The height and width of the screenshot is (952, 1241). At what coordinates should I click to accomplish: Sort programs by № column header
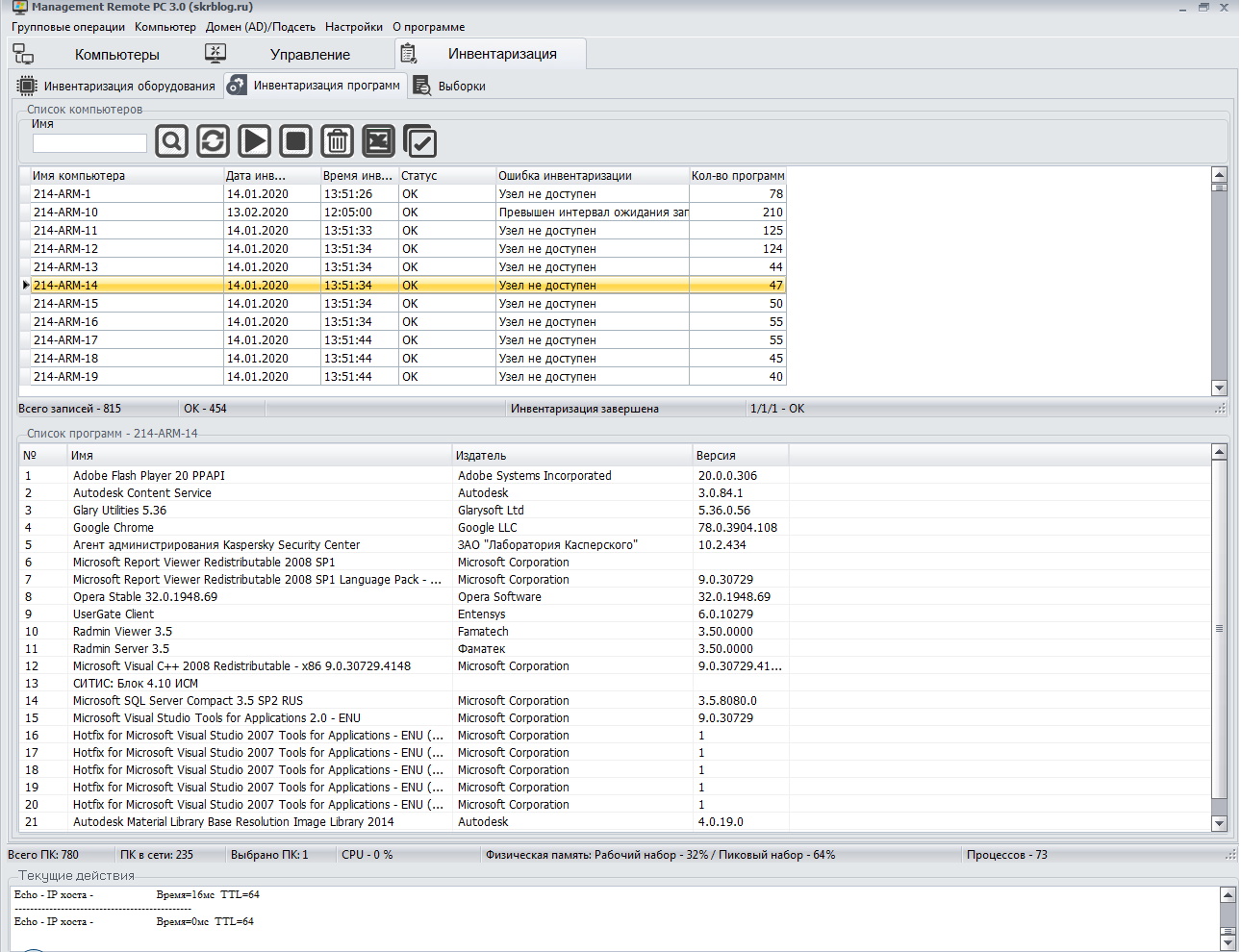click(x=43, y=456)
